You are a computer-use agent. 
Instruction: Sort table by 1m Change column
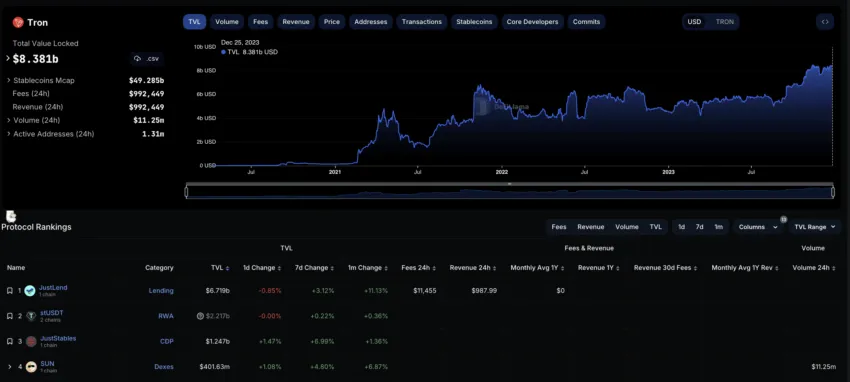pos(369,268)
